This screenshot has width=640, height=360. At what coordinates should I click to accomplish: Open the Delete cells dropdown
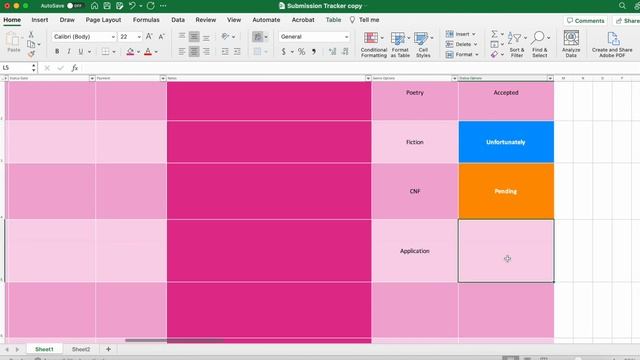click(462, 44)
